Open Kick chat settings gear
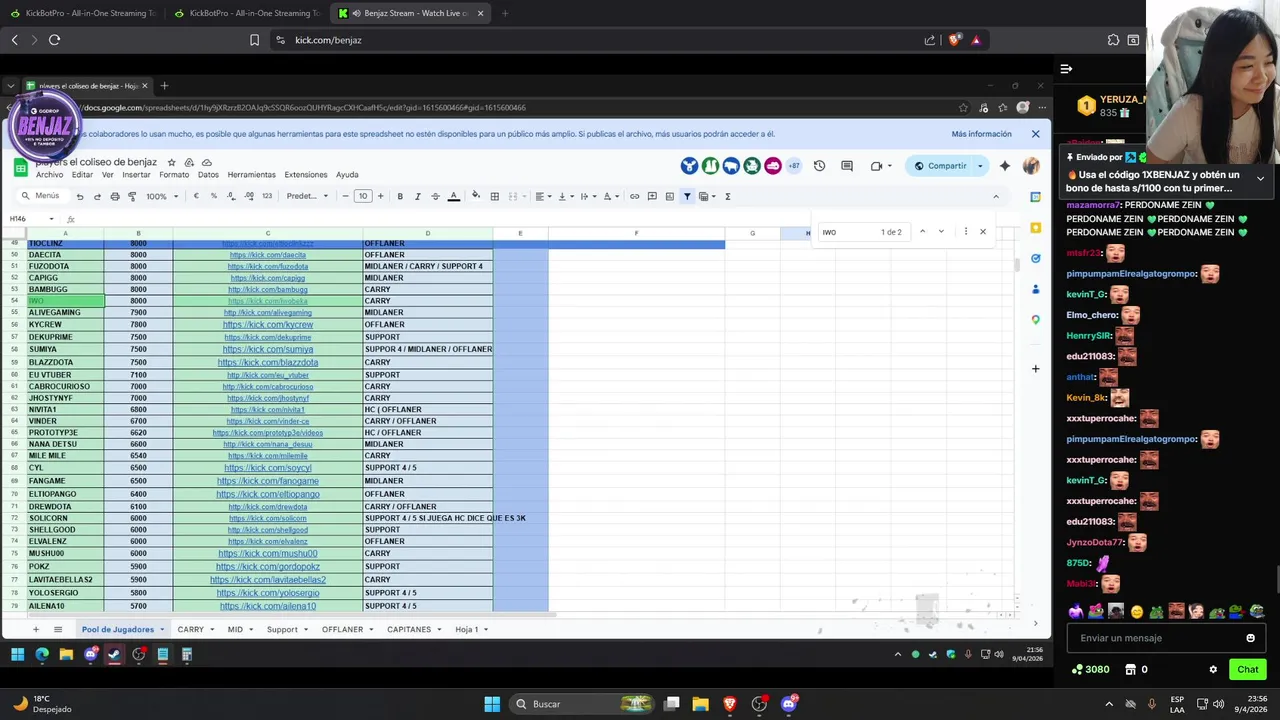The image size is (1280, 720). [1213, 669]
